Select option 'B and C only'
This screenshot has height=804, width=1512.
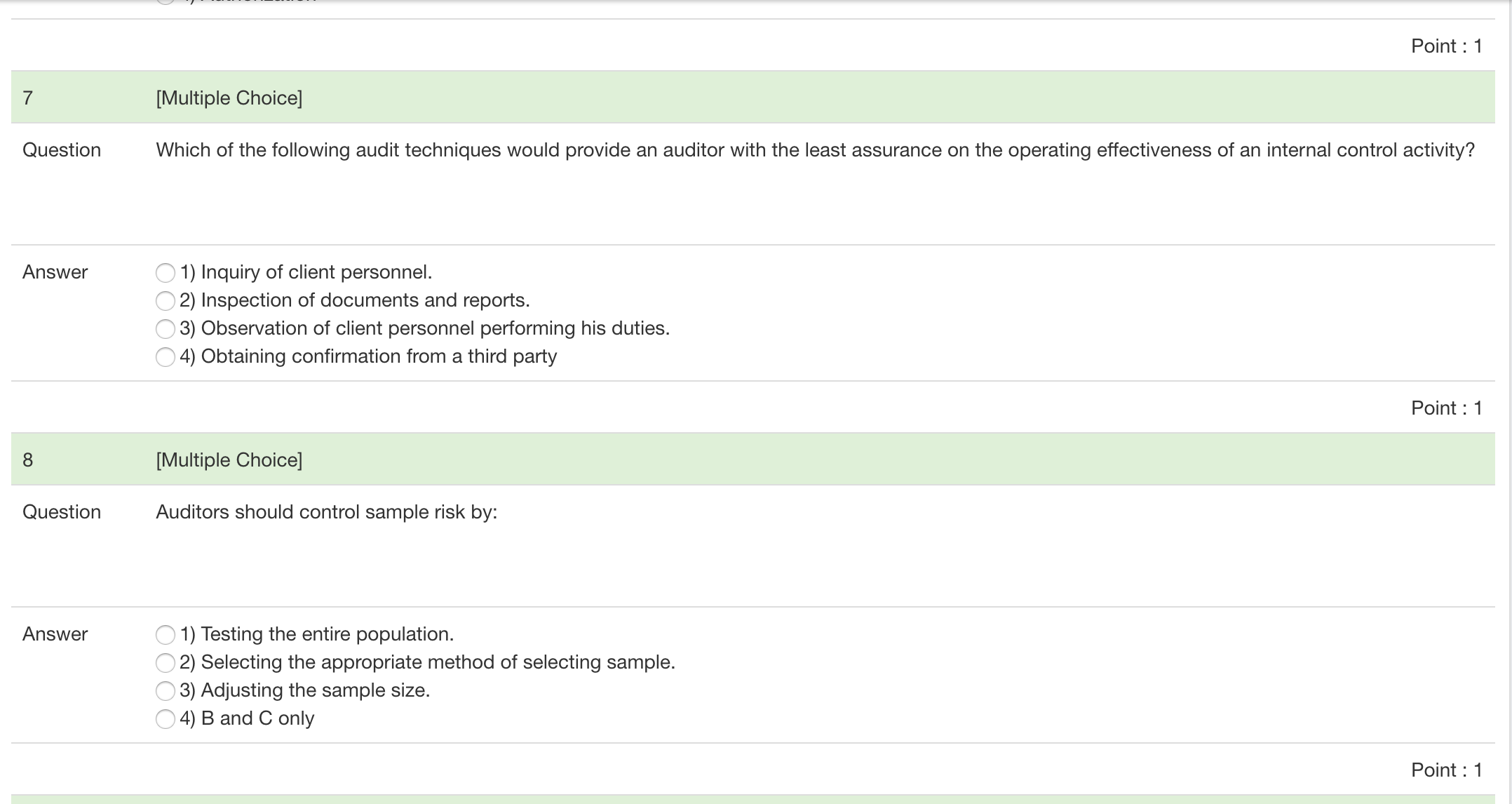click(166, 718)
